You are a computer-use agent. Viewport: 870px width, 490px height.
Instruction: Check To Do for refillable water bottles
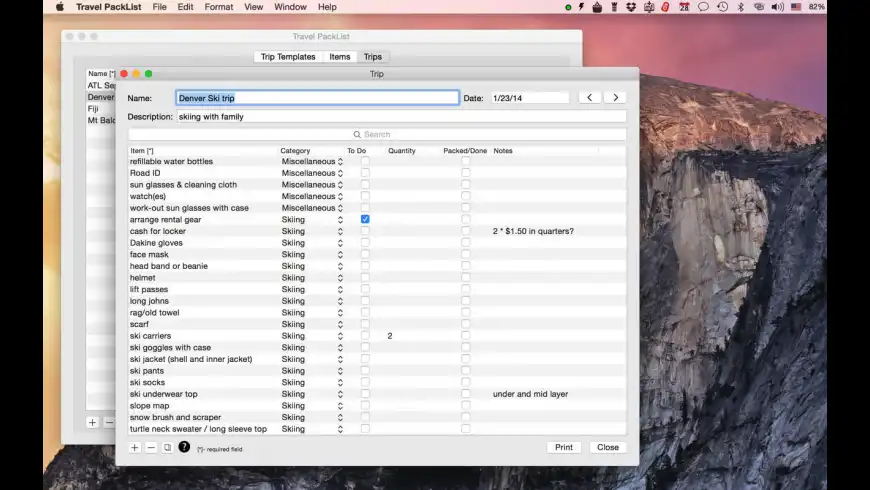[365, 161]
